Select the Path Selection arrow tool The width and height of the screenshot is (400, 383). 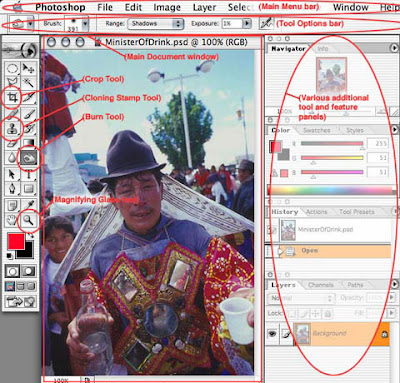click(x=12, y=174)
